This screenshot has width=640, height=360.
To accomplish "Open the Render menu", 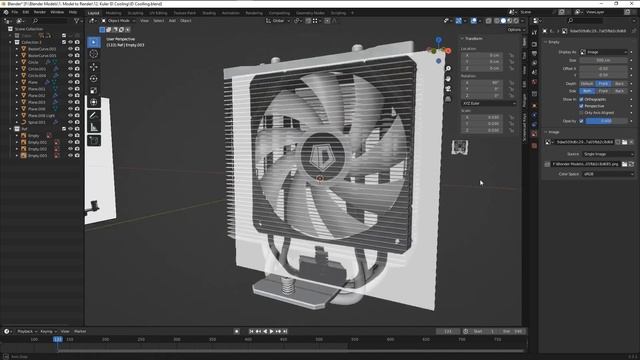I will 40,12.
